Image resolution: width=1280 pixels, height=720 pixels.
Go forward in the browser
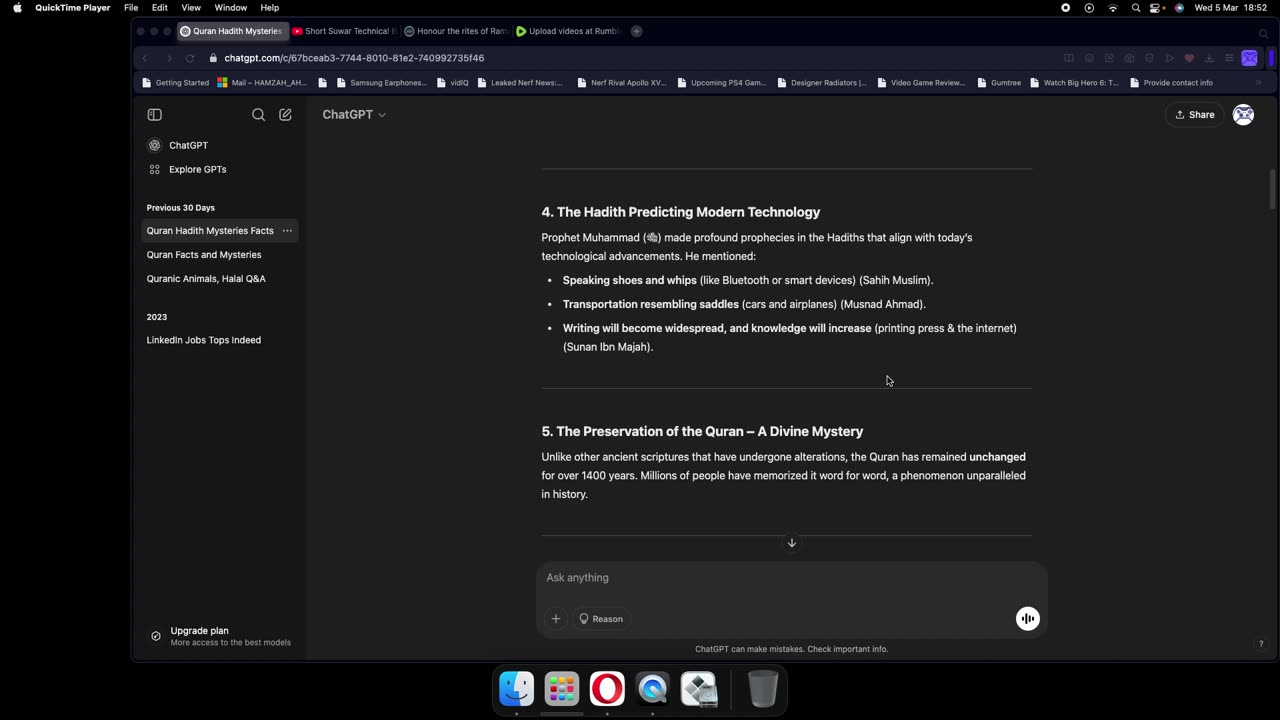[x=168, y=58]
